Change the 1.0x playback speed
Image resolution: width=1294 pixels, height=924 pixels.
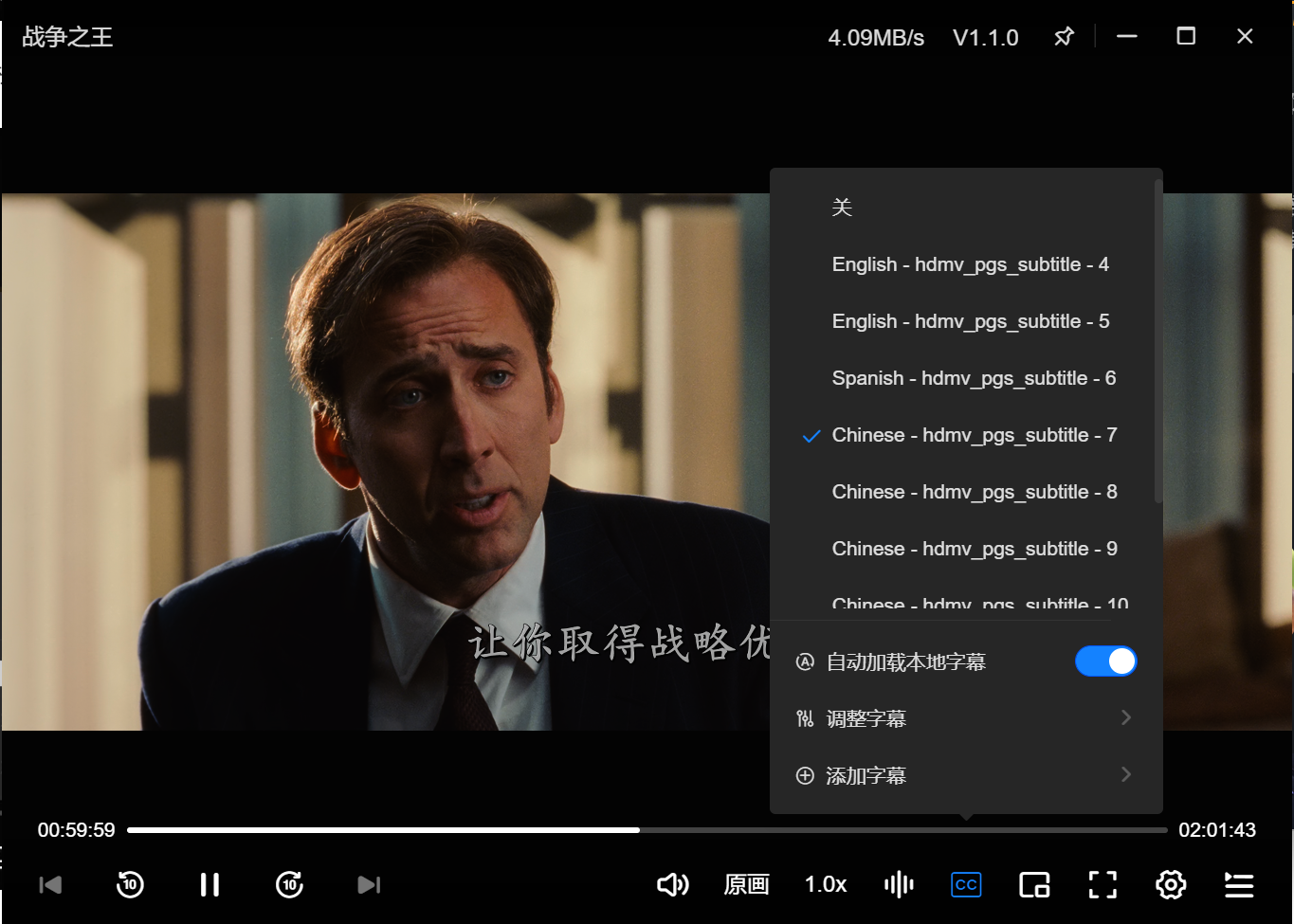click(x=826, y=885)
